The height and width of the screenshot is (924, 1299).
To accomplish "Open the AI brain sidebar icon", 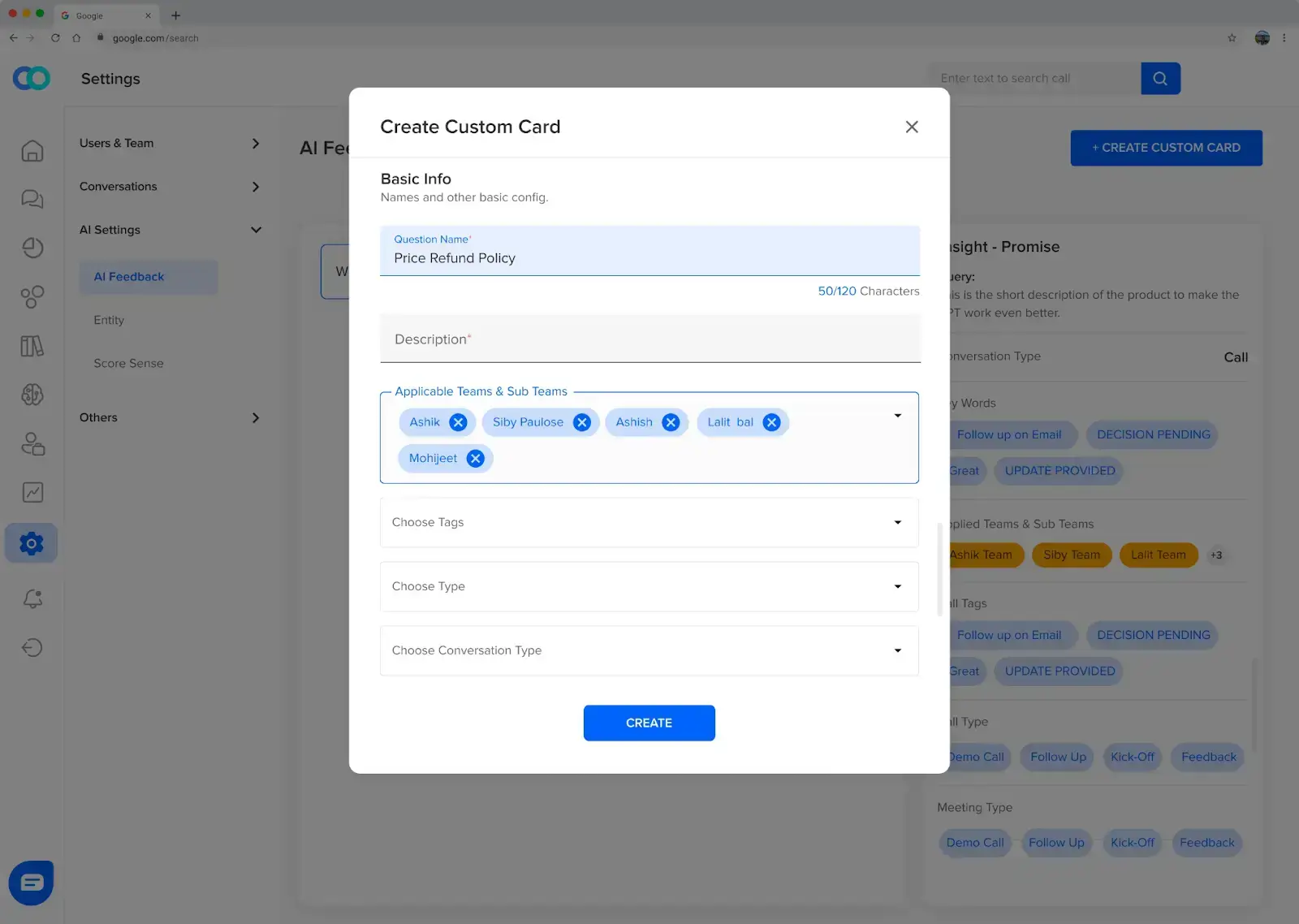I will point(32,395).
